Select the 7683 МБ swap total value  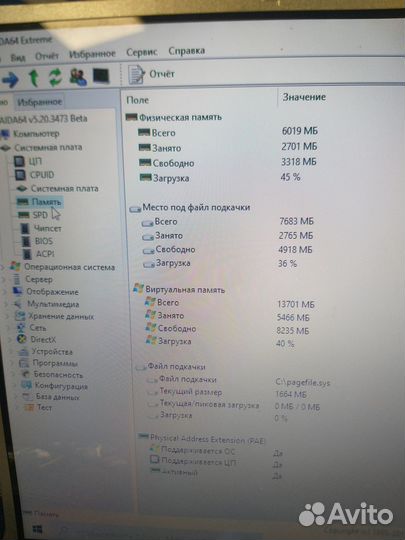(x=297, y=221)
